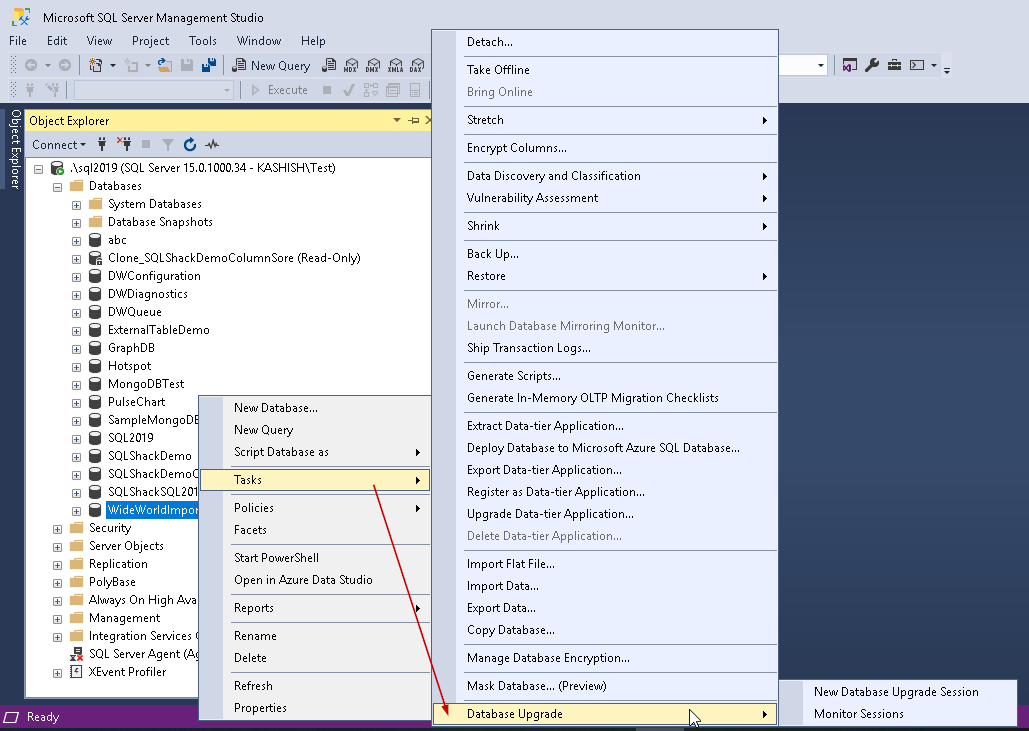The image size is (1029, 731).
Task: Collapse the Databases folder node
Action: click(x=57, y=187)
